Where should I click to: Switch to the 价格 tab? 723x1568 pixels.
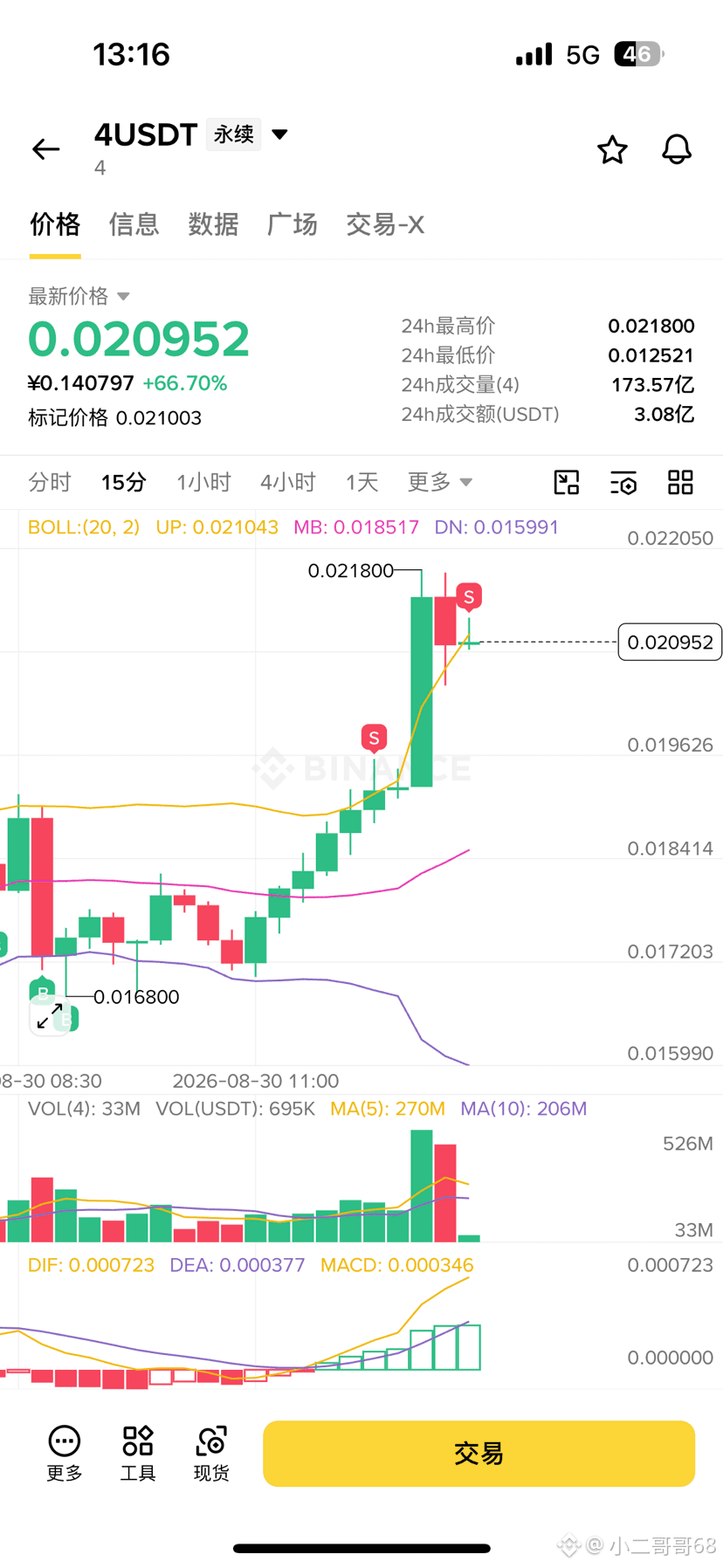pyautogui.click(x=55, y=224)
